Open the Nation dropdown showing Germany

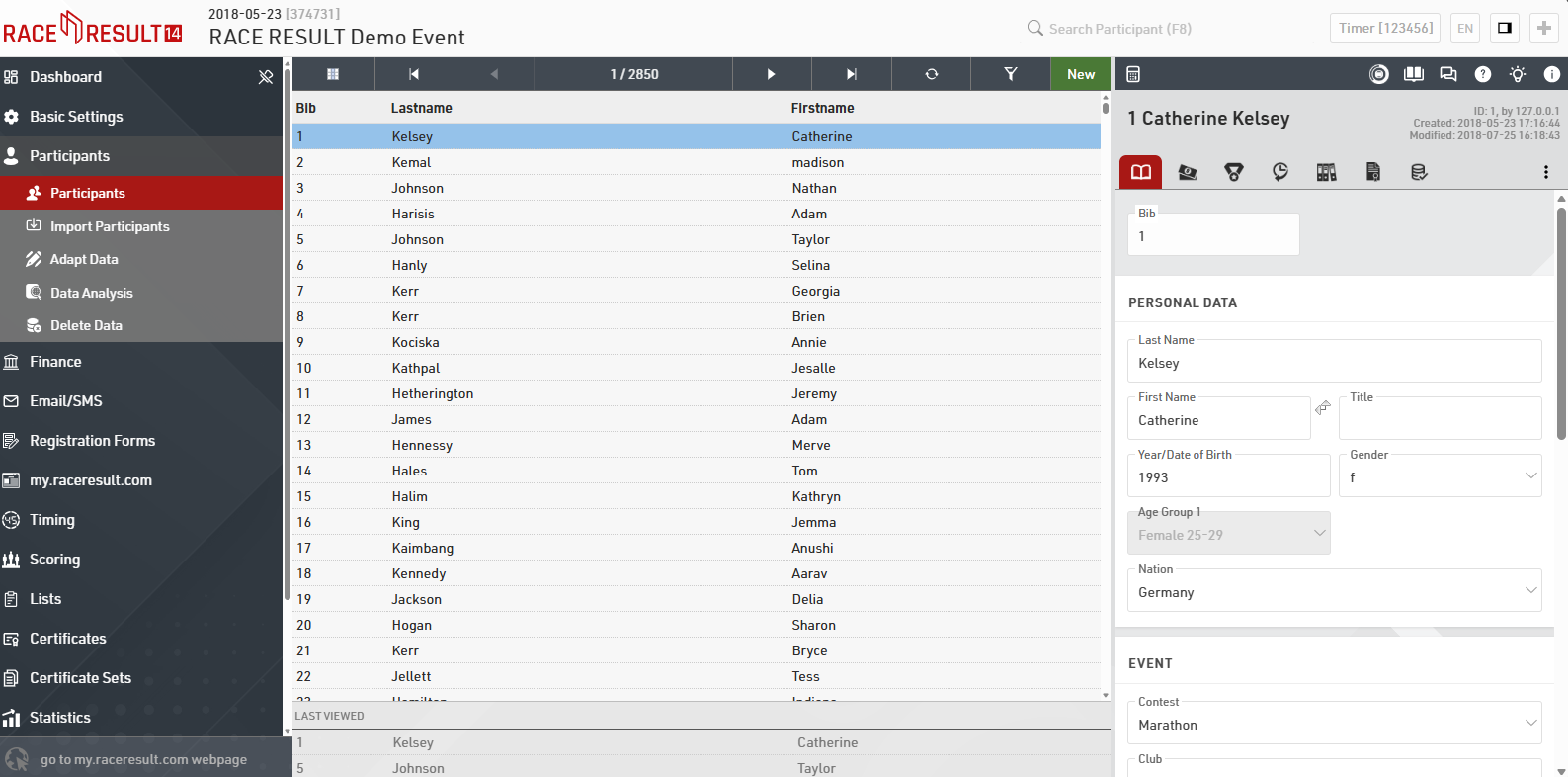pos(1530,591)
